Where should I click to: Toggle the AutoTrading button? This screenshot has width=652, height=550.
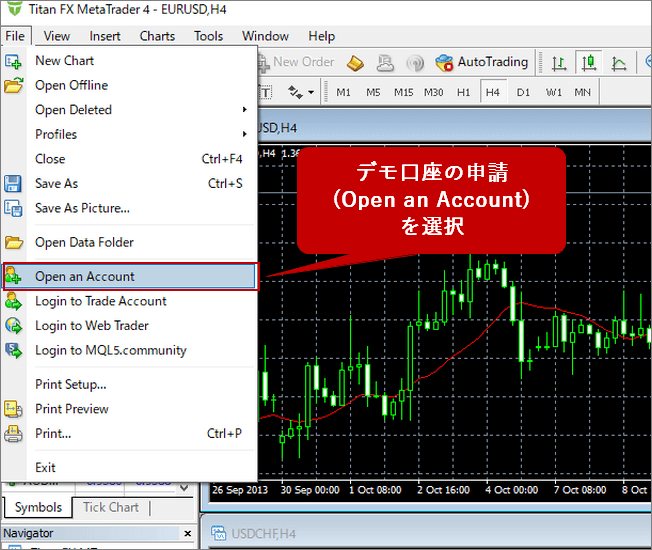(x=482, y=62)
